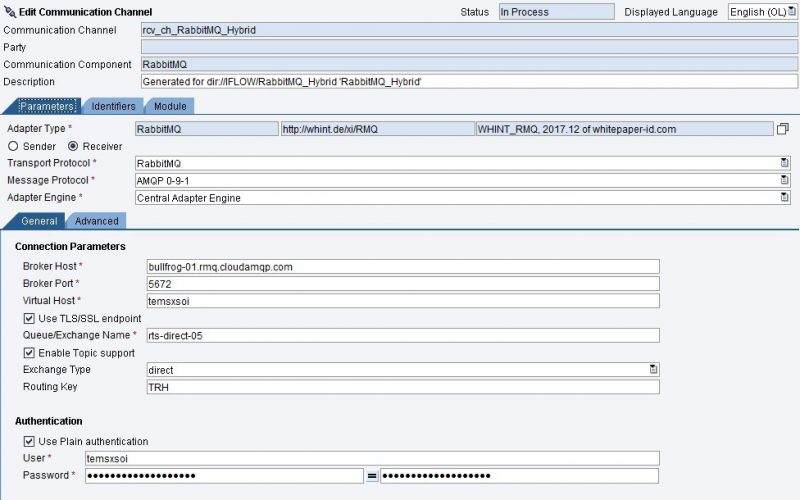Toggle the Enable Topic support checkbox
This screenshot has width=800, height=500.
tap(29, 353)
